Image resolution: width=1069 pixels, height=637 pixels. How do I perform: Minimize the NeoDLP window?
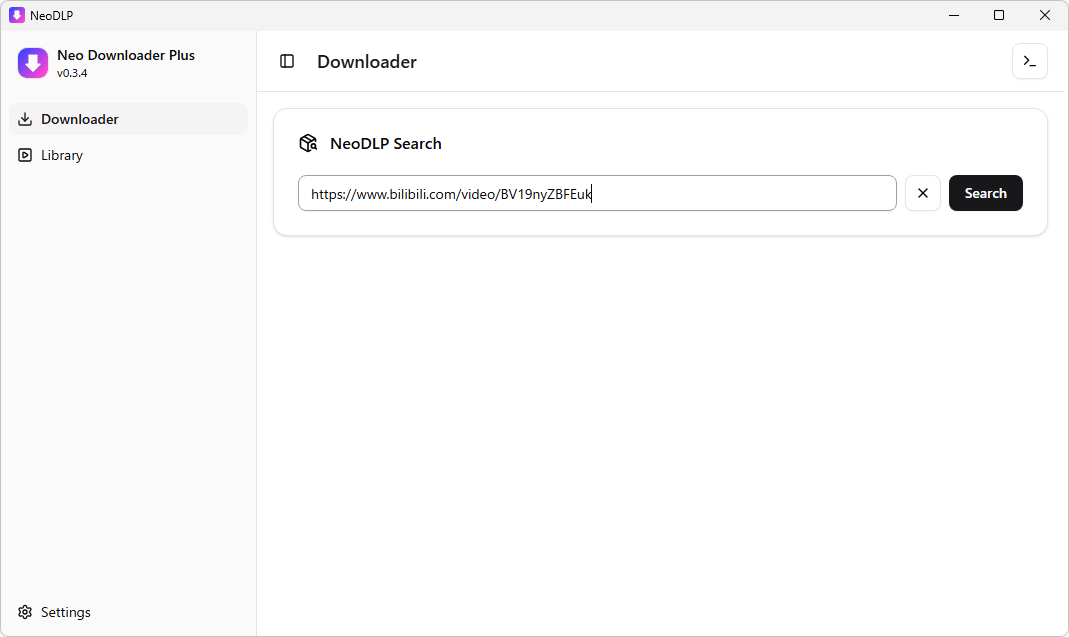tap(953, 15)
